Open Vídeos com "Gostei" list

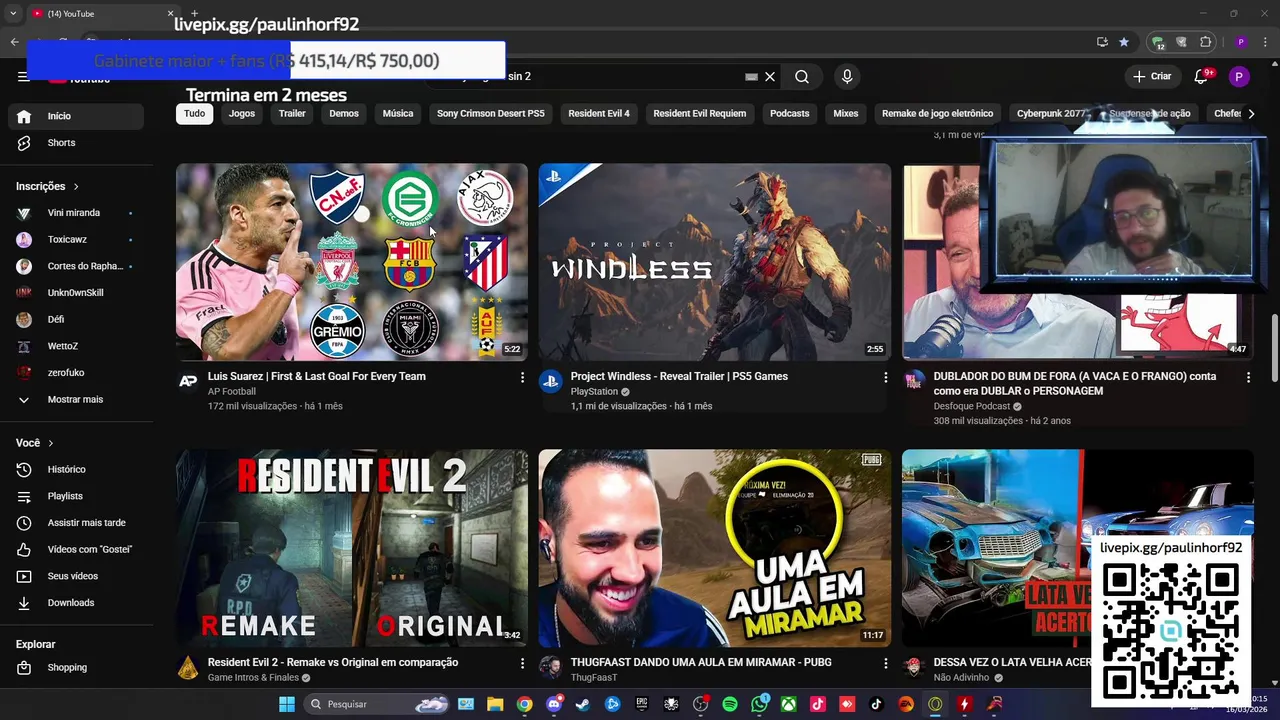coord(76,549)
